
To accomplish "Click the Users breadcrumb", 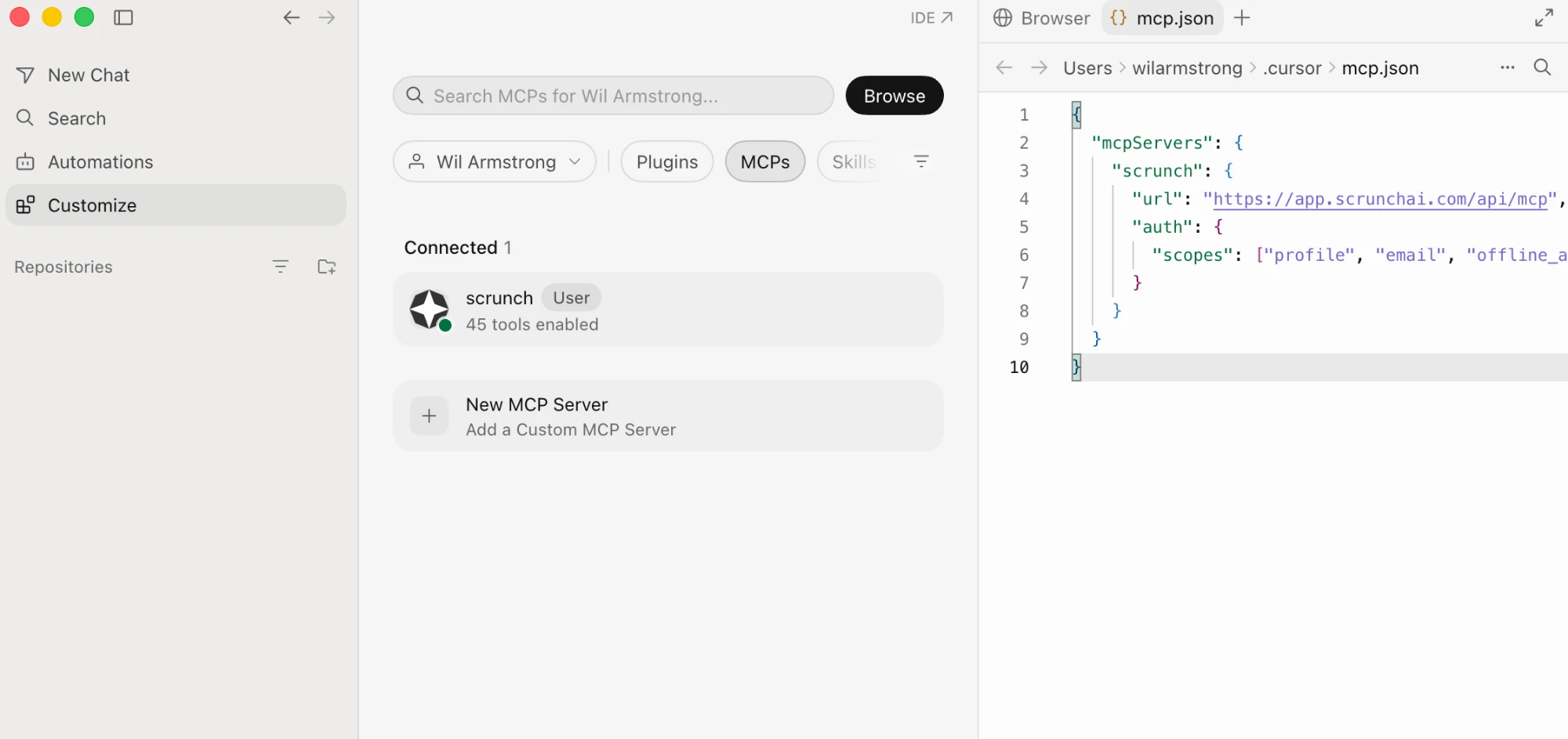I will tap(1087, 68).
